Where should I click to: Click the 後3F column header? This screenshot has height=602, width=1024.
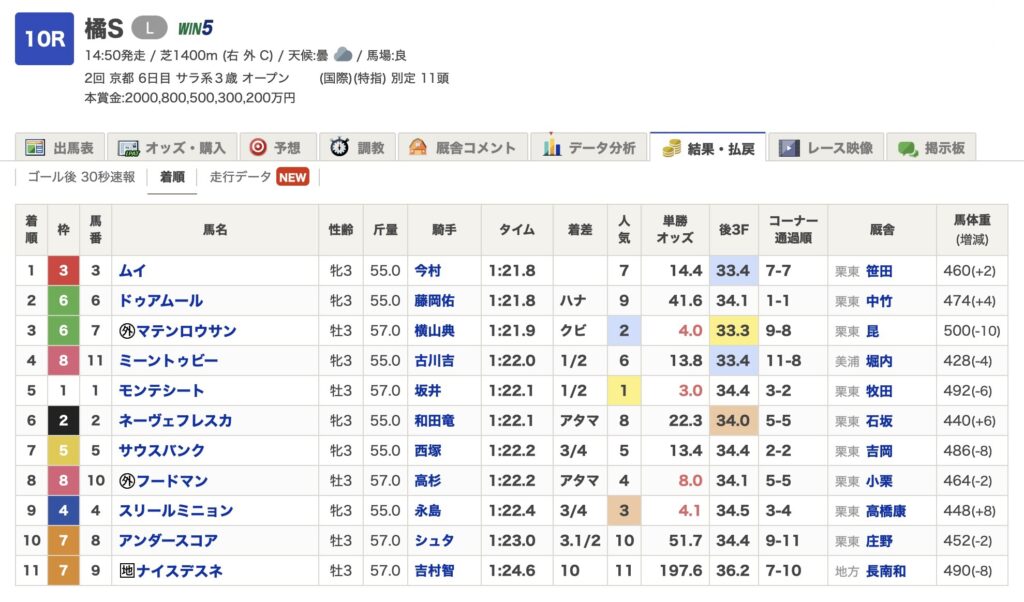[x=733, y=230]
